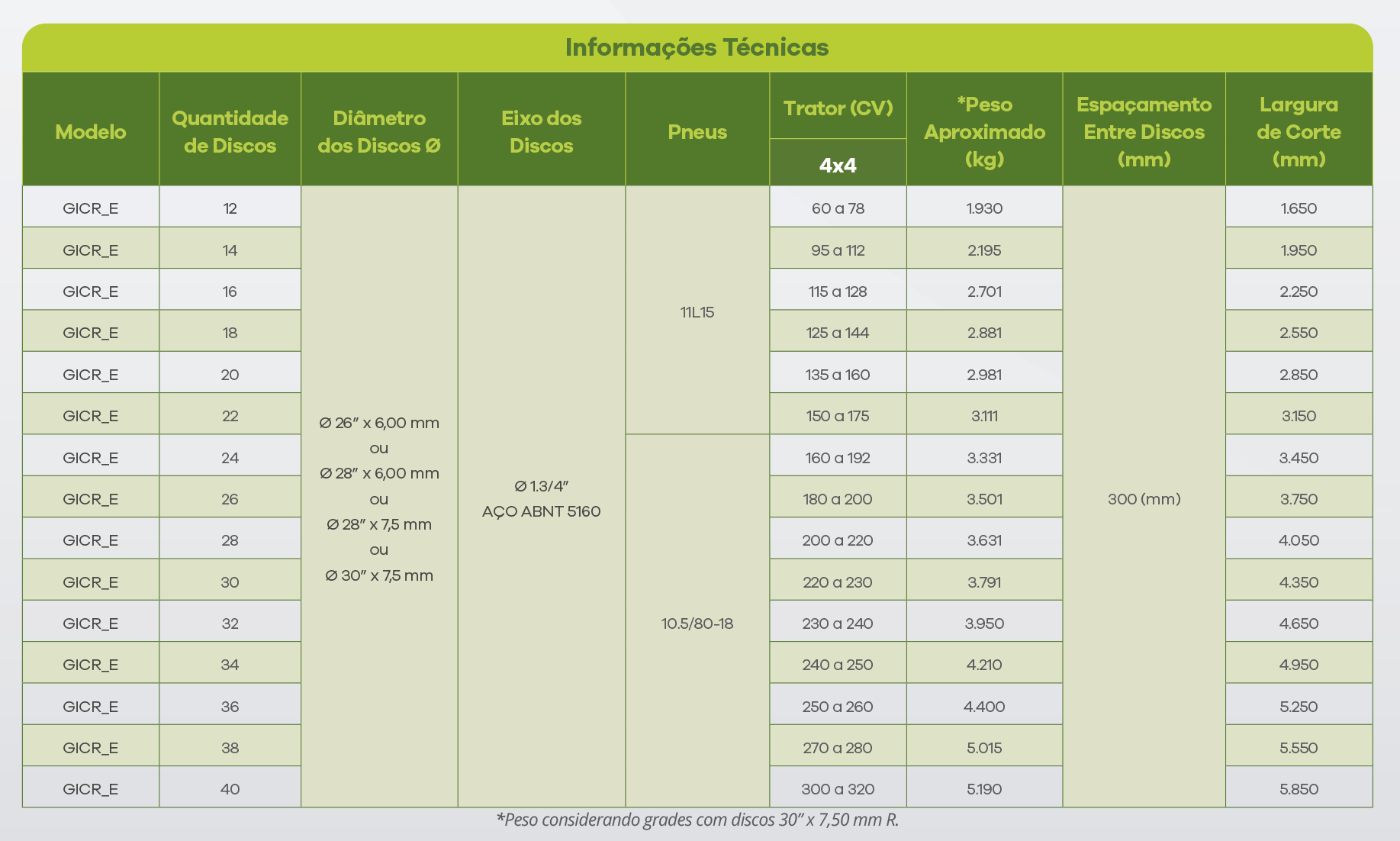Viewport: 1400px width, 841px height.
Task: Click the 5.850 cutting width cell
Action: coord(1299,789)
